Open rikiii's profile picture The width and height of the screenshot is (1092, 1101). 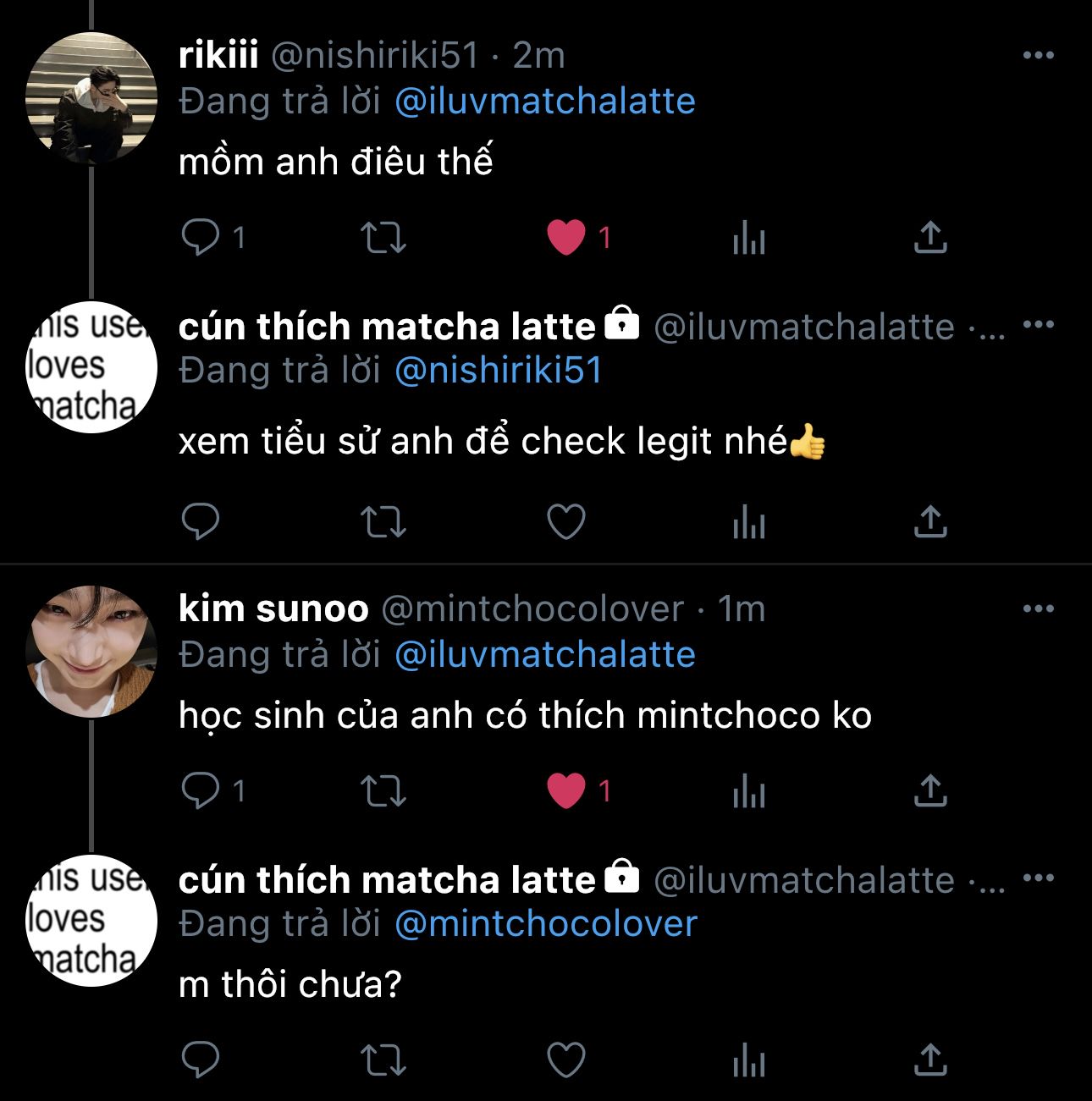tap(91, 96)
